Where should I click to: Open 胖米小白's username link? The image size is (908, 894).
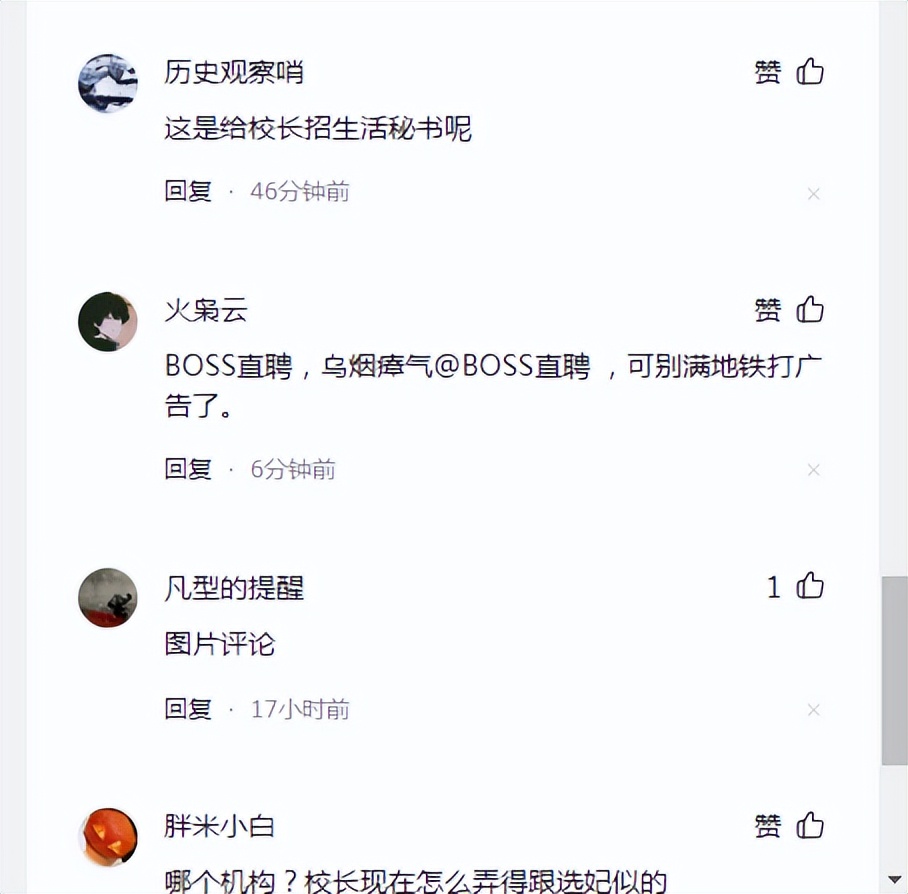coord(218,826)
